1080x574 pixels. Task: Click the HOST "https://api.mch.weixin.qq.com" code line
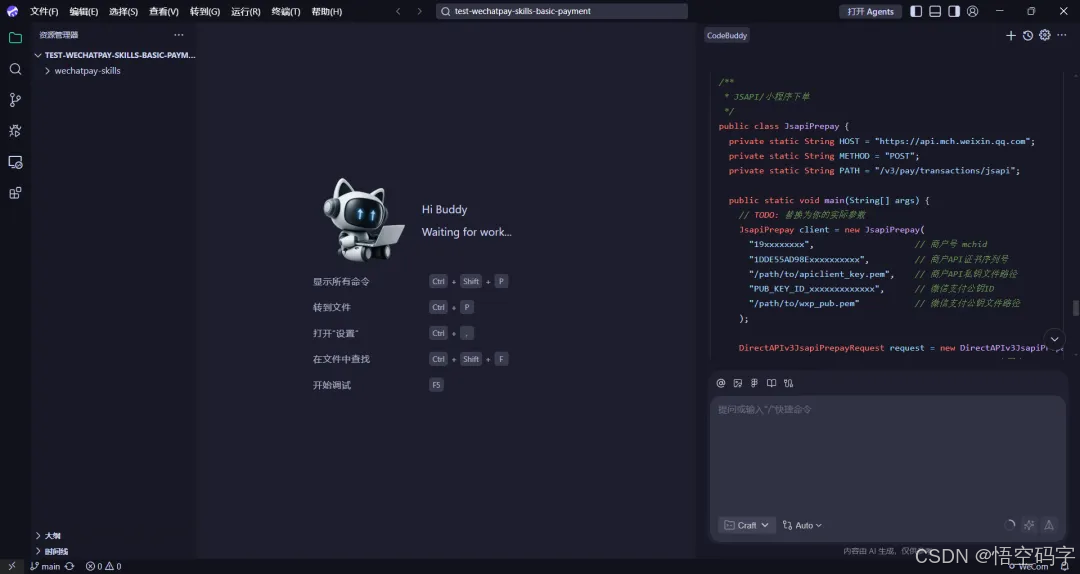[x=882, y=141]
